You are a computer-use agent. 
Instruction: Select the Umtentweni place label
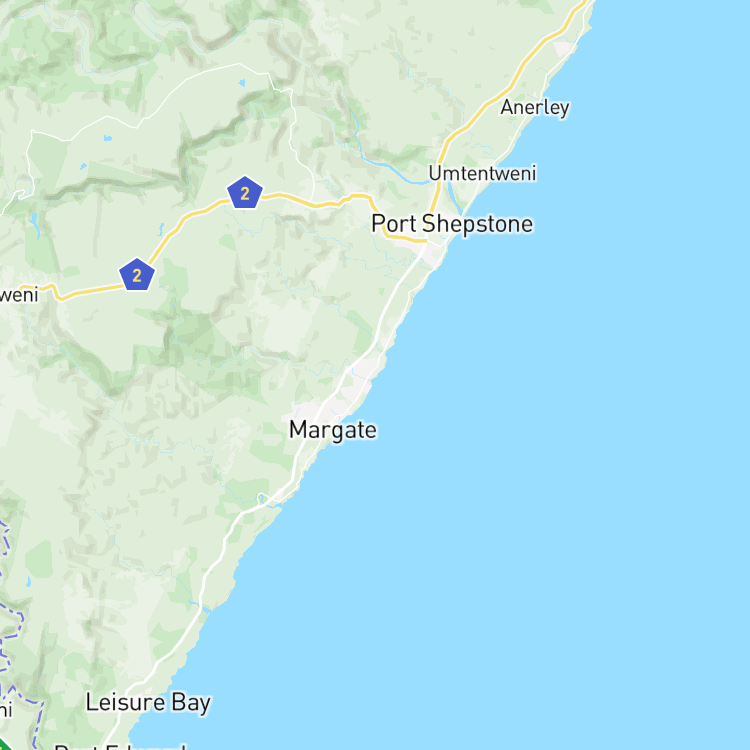click(x=482, y=173)
